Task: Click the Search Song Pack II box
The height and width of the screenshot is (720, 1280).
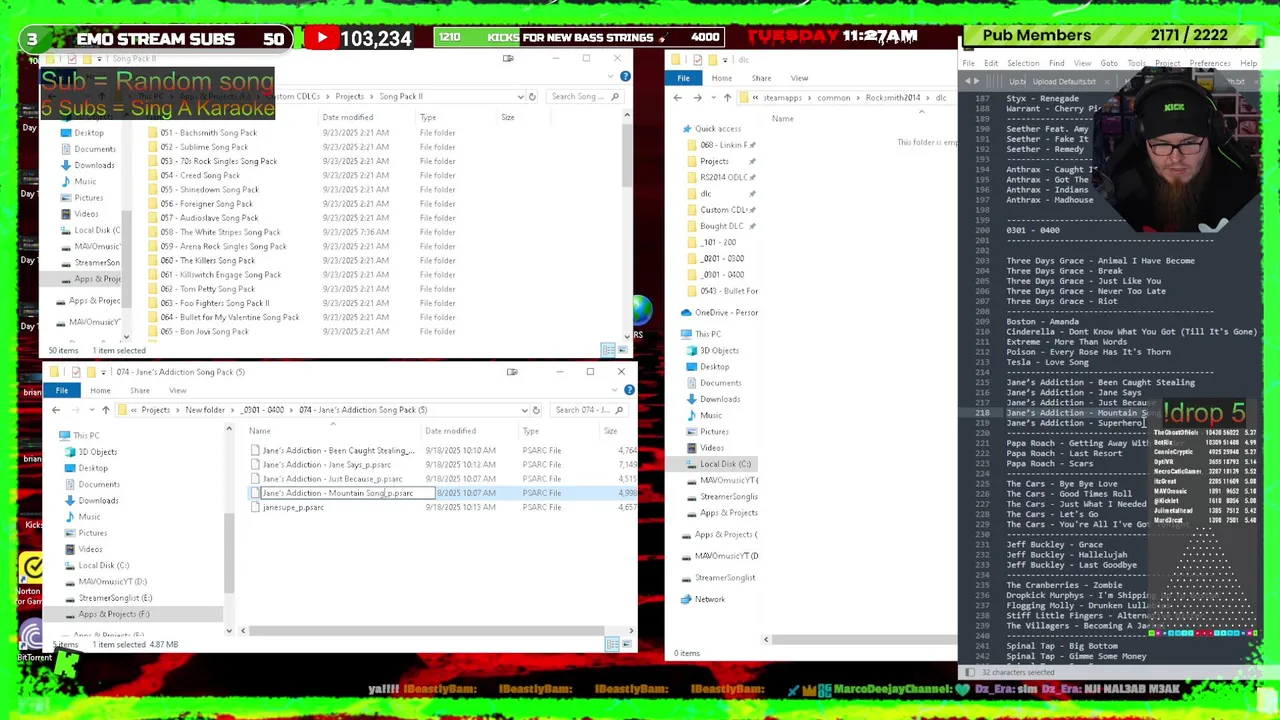Action: coord(583,97)
